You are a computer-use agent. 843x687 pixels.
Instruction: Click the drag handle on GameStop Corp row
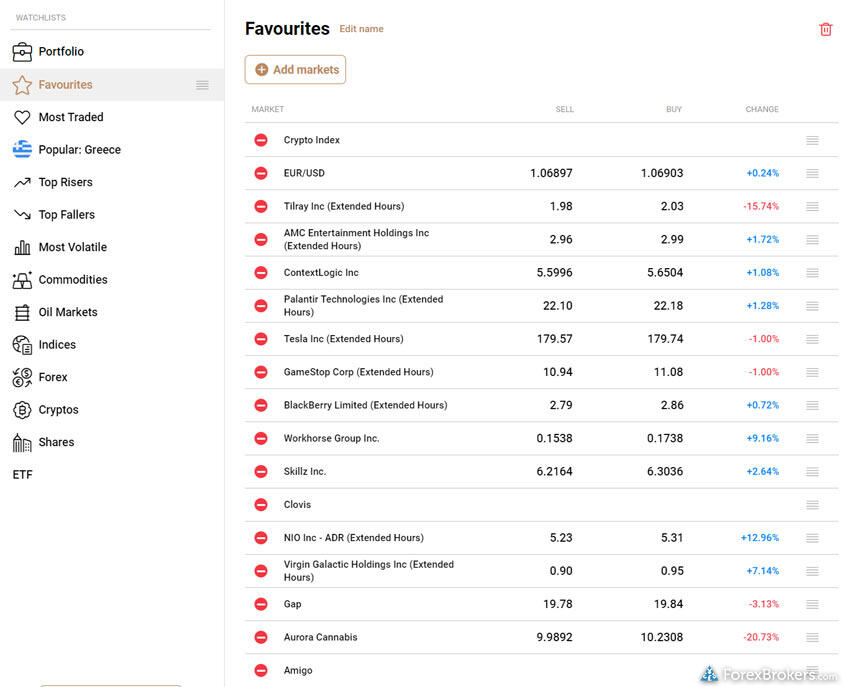812,372
